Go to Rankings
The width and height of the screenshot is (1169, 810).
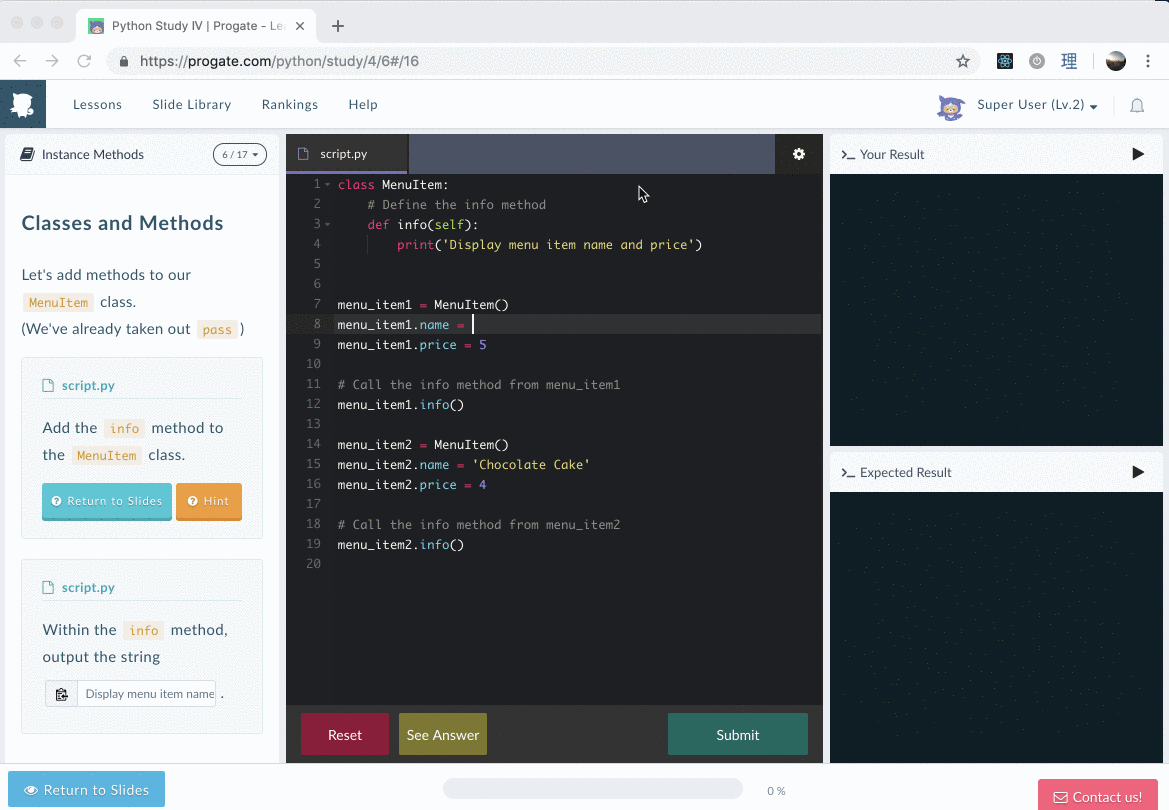289,104
